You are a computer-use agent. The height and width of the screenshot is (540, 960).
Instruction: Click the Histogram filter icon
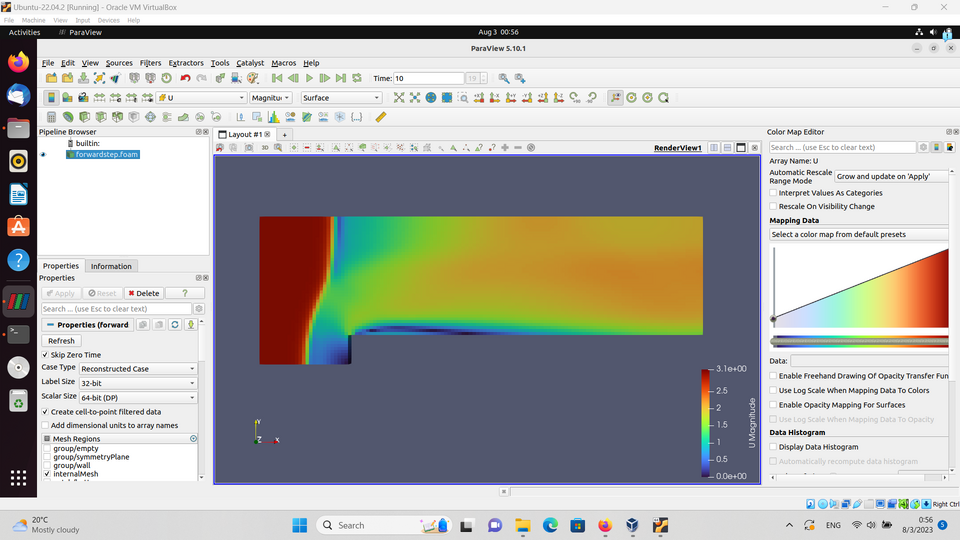274,117
